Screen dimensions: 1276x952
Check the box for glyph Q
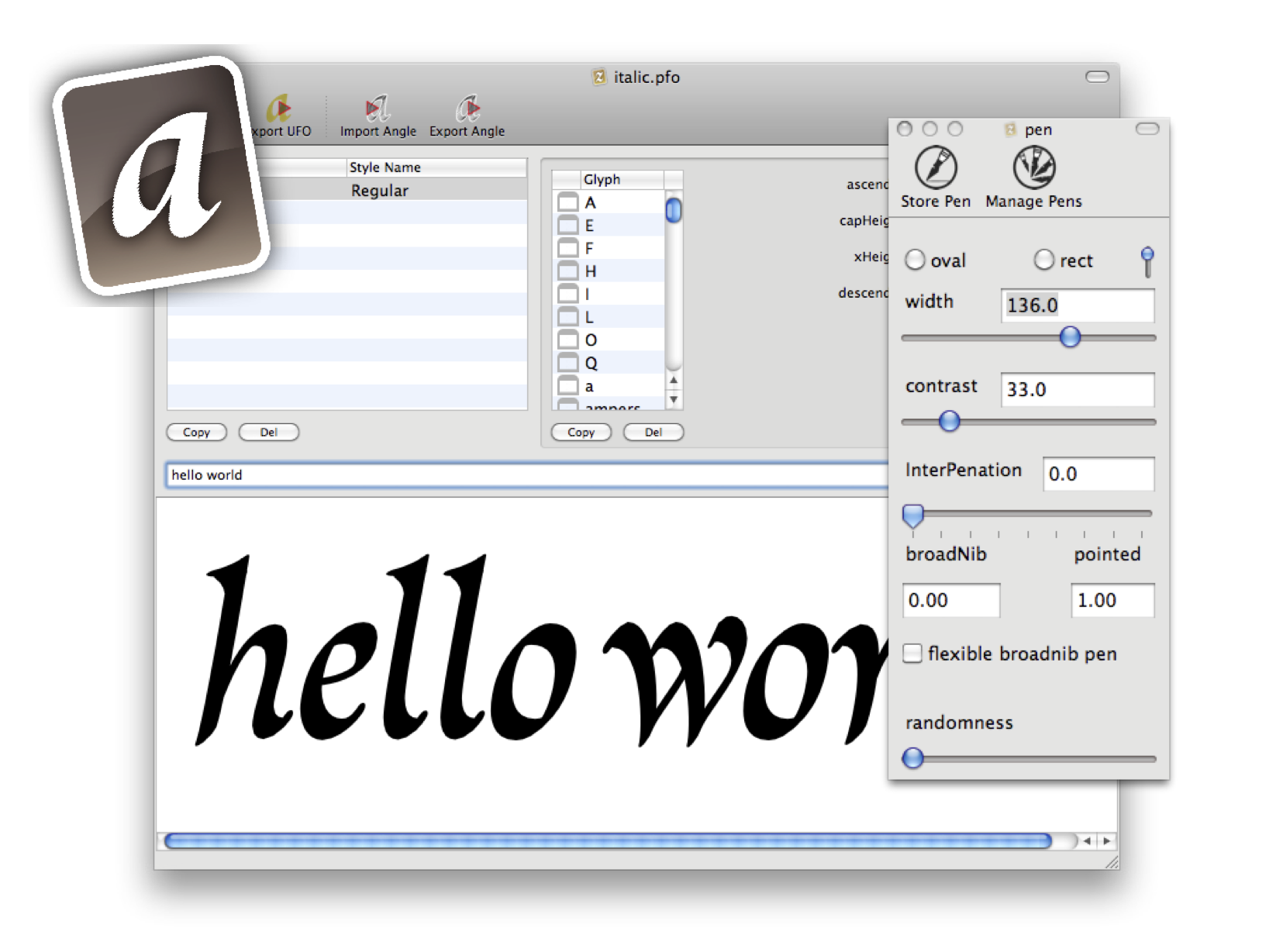tap(568, 363)
